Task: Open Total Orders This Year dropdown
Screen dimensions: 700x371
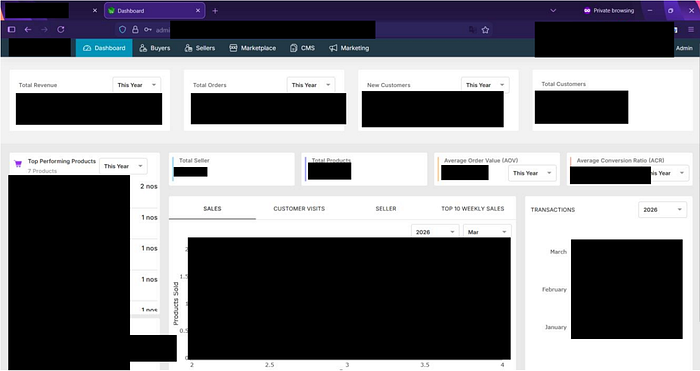Action: tap(311, 85)
